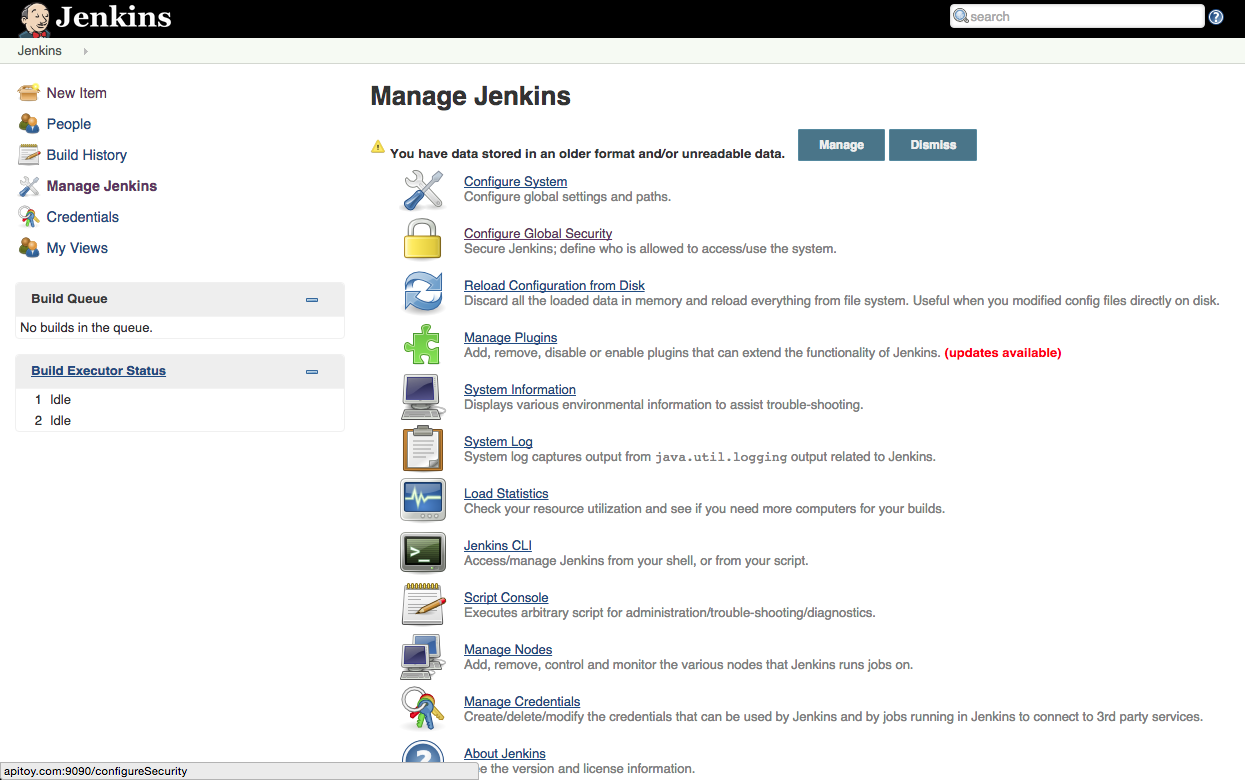
Task: Click the red 'updates available' text
Action: tap(1003, 353)
